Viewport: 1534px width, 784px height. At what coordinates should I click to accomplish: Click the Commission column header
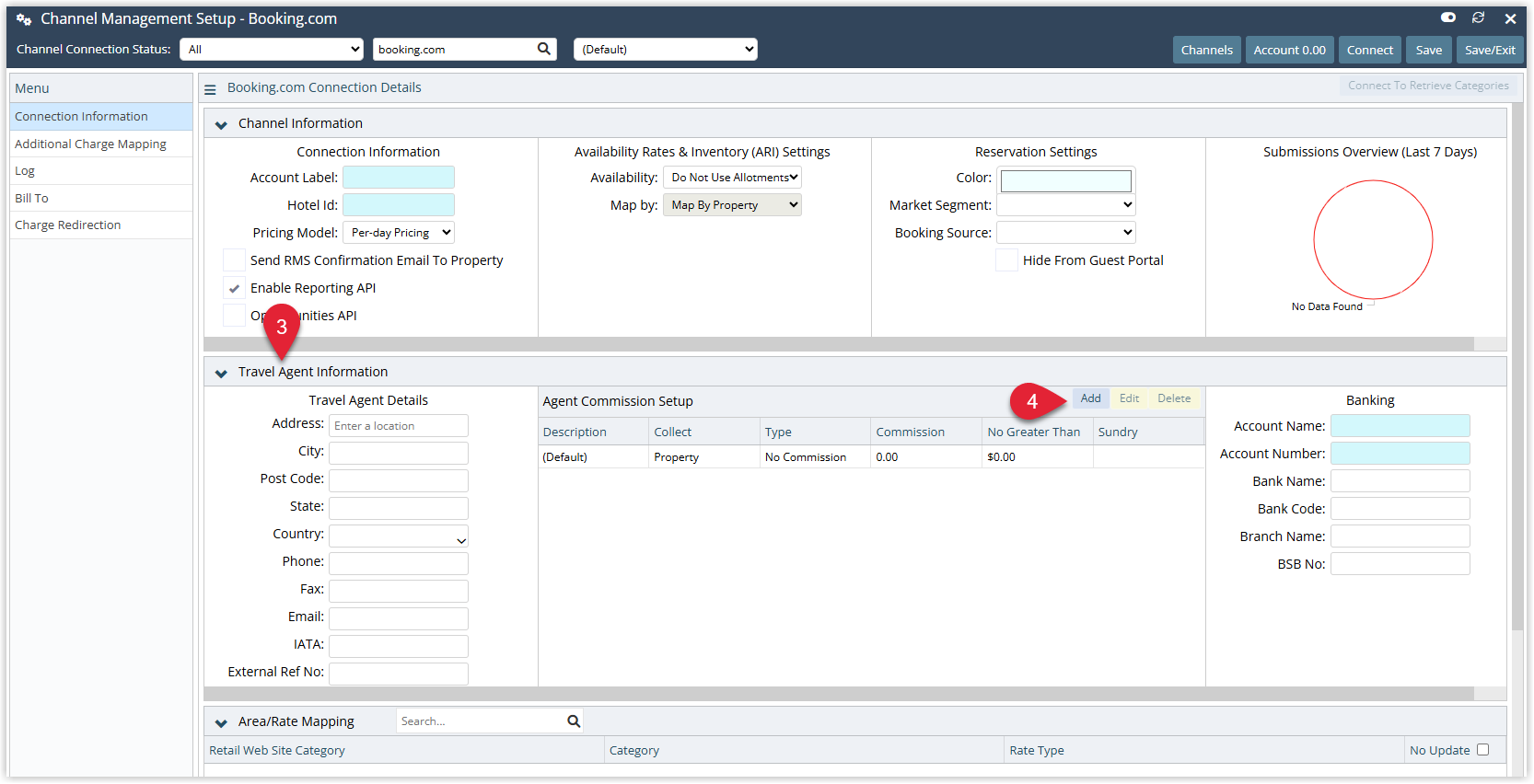coord(926,432)
